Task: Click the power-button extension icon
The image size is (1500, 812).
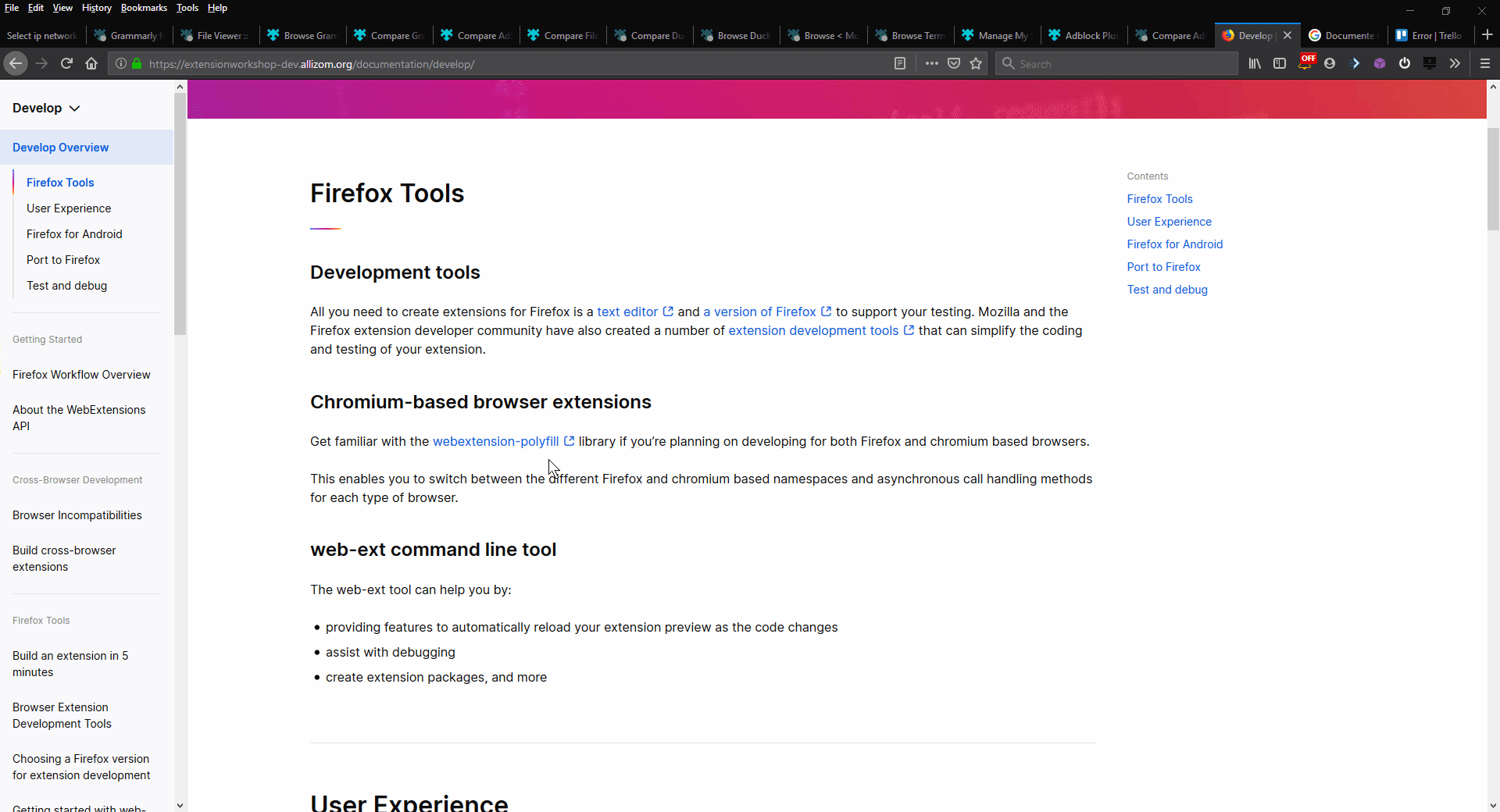Action: [x=1405, y=63]
